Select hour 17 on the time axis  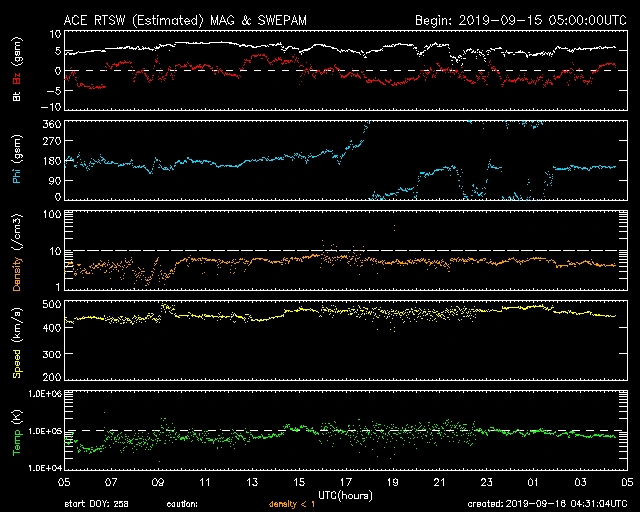346,482
